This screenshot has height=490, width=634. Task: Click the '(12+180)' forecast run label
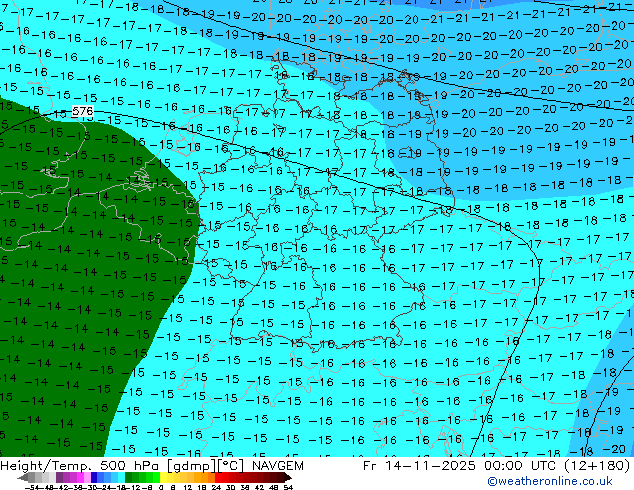[597, 466]
